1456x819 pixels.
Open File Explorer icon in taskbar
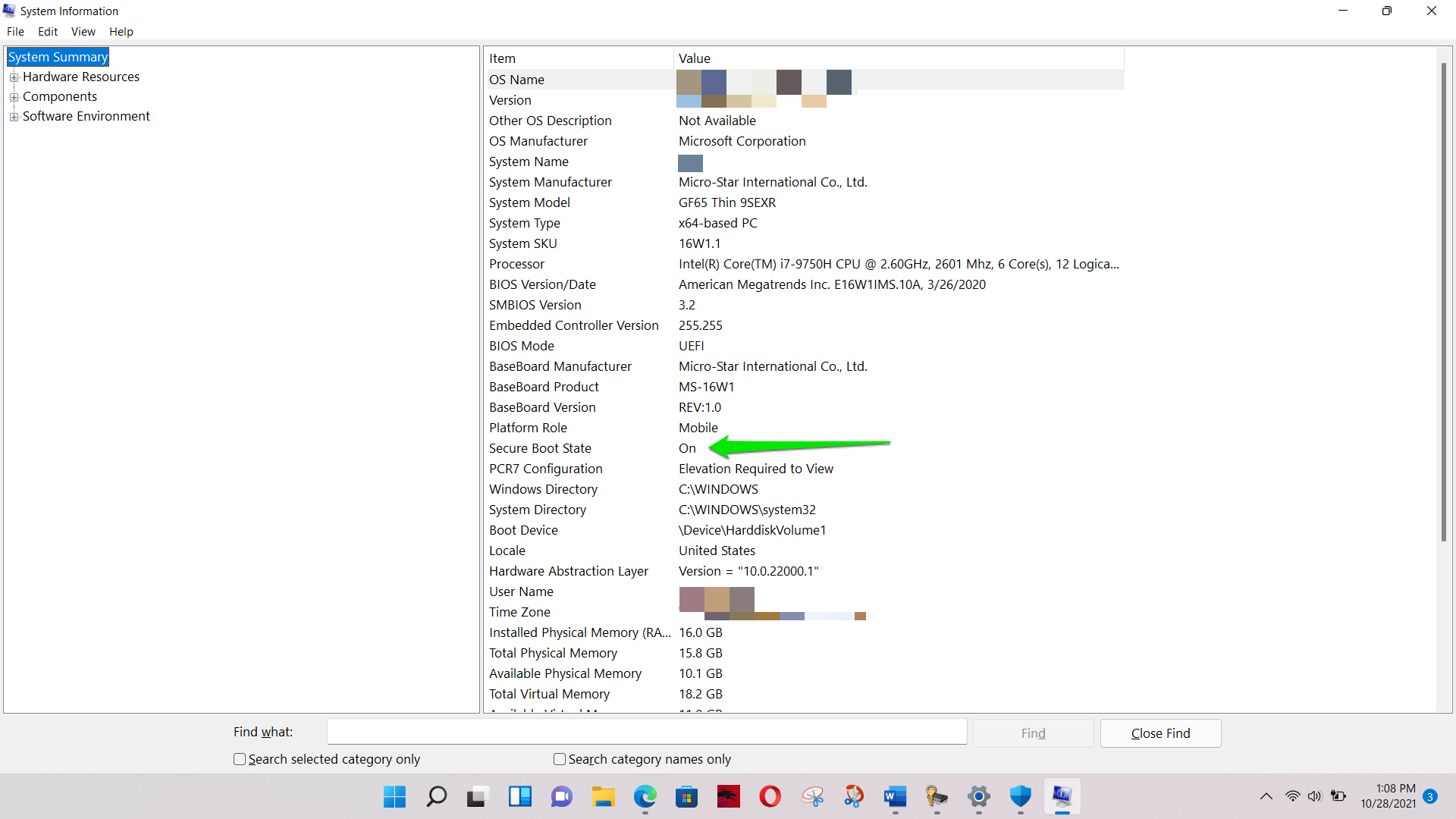point(602,796)
